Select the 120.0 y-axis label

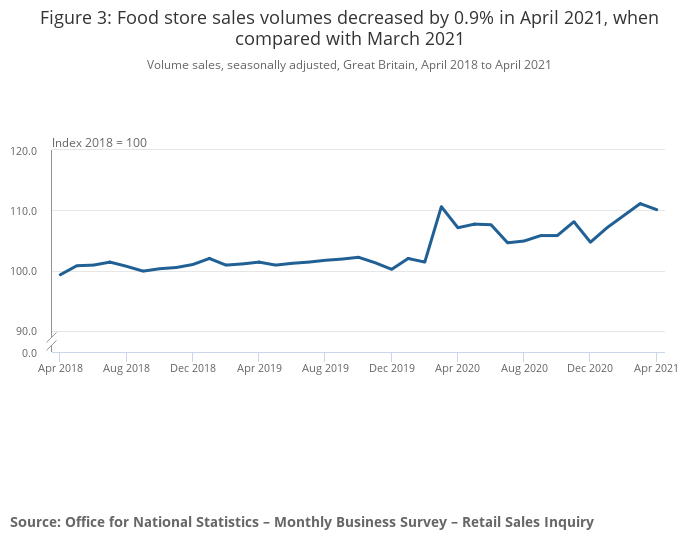(x=24, y=151)
